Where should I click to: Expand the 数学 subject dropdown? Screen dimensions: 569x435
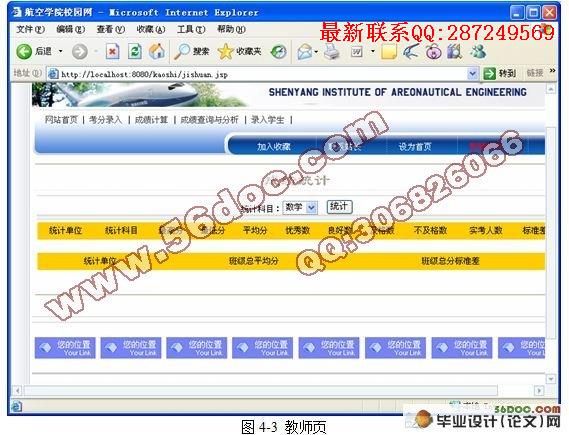pyautogui.click(x=311, y=208)
